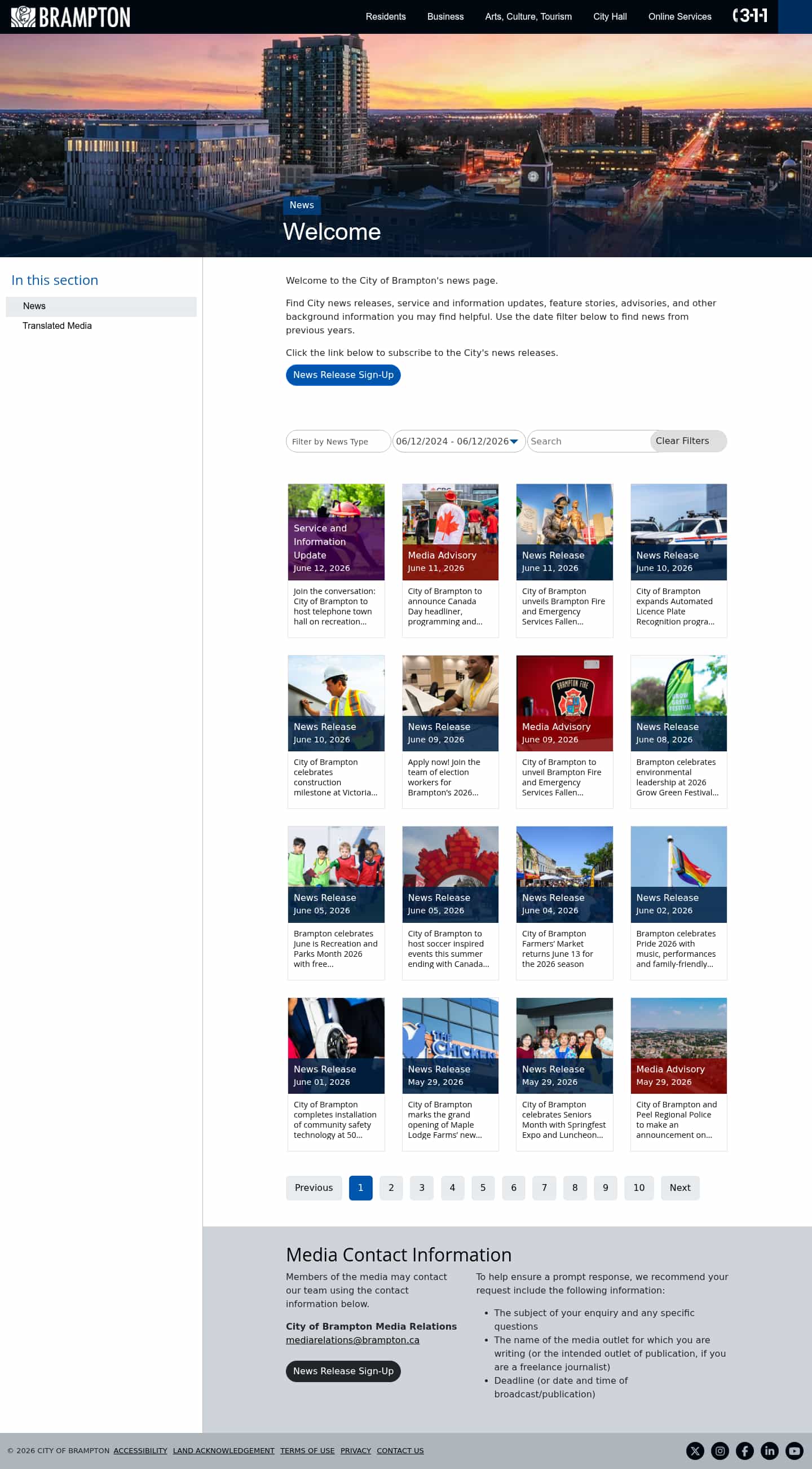Open the Privacy footer link
Image resolution: width=812 pixels, height=1469 pixels.
356,1451
